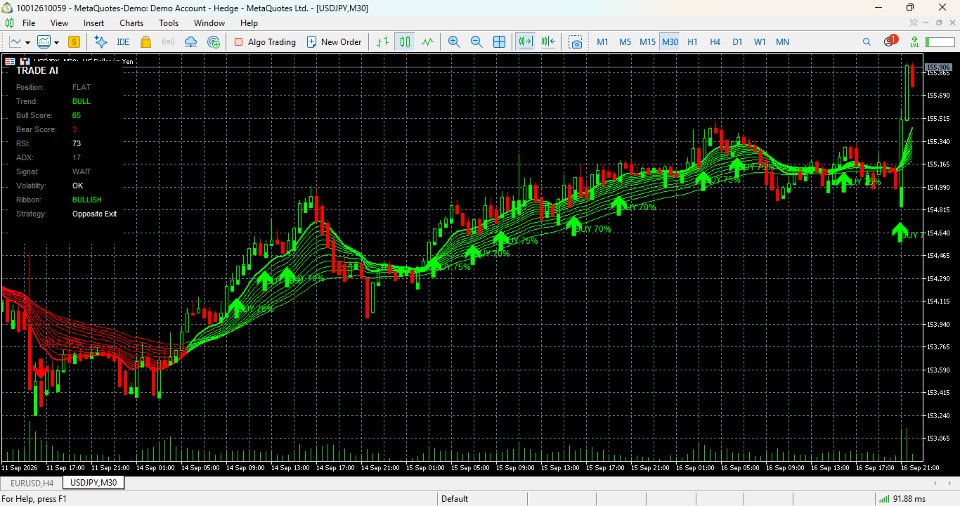Select the W1 timeframe

pyautogui.click(x=760, y=42)
